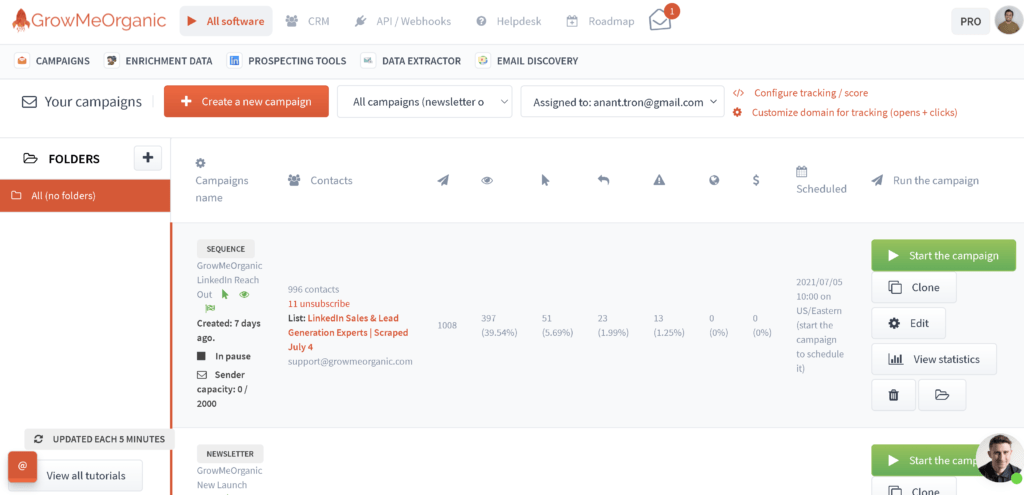
Task: Open the Roadmap tab
Action: click(x=600, y=21)
